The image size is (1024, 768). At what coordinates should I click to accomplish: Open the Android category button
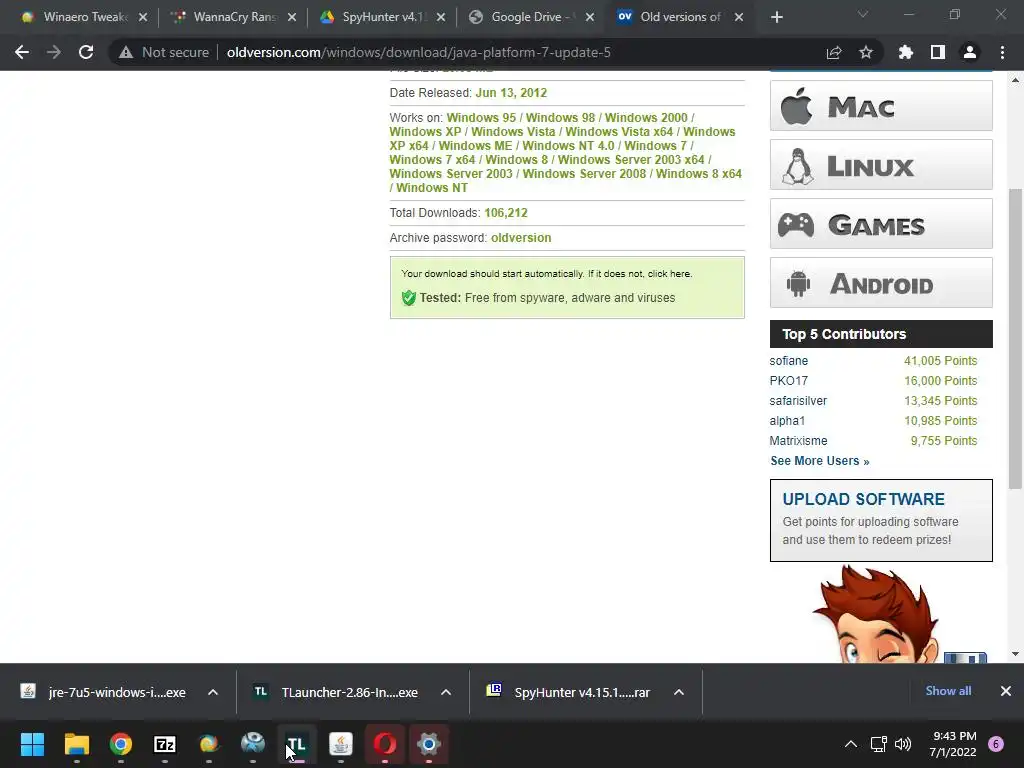click(881, 283)
